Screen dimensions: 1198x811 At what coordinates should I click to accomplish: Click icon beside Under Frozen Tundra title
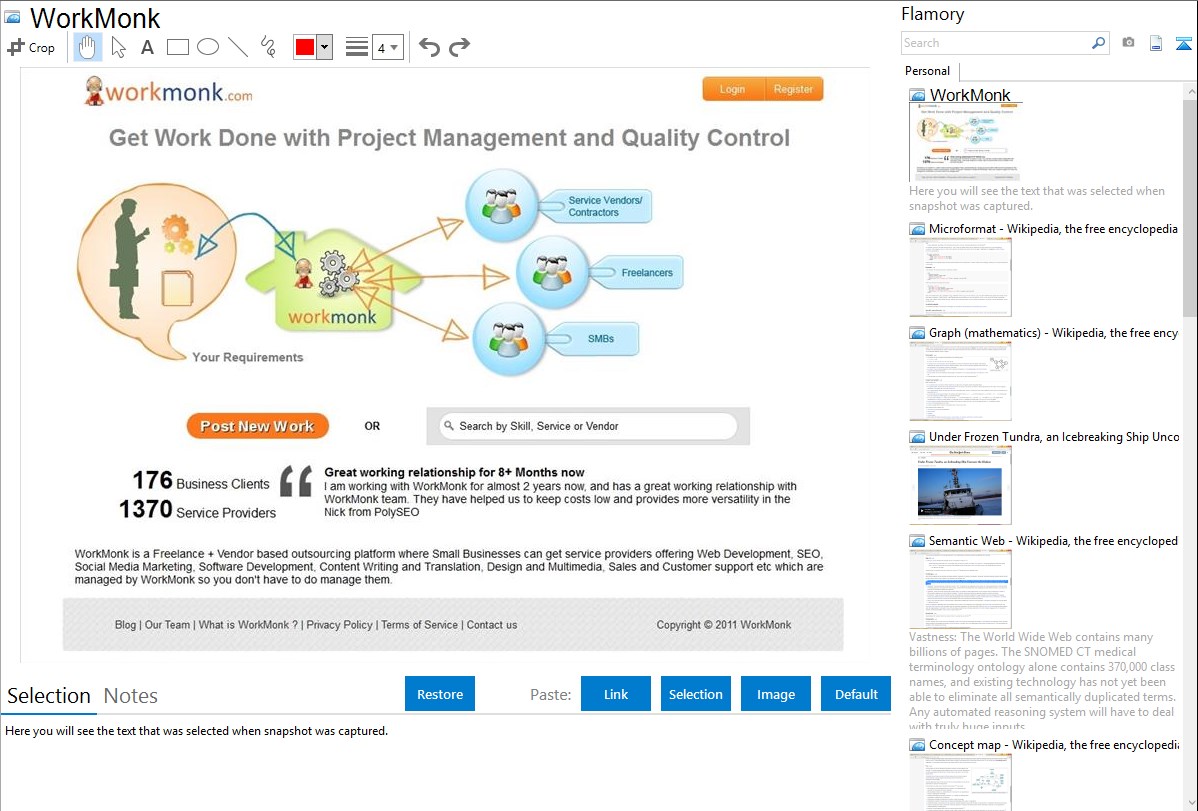pos(917,437)
